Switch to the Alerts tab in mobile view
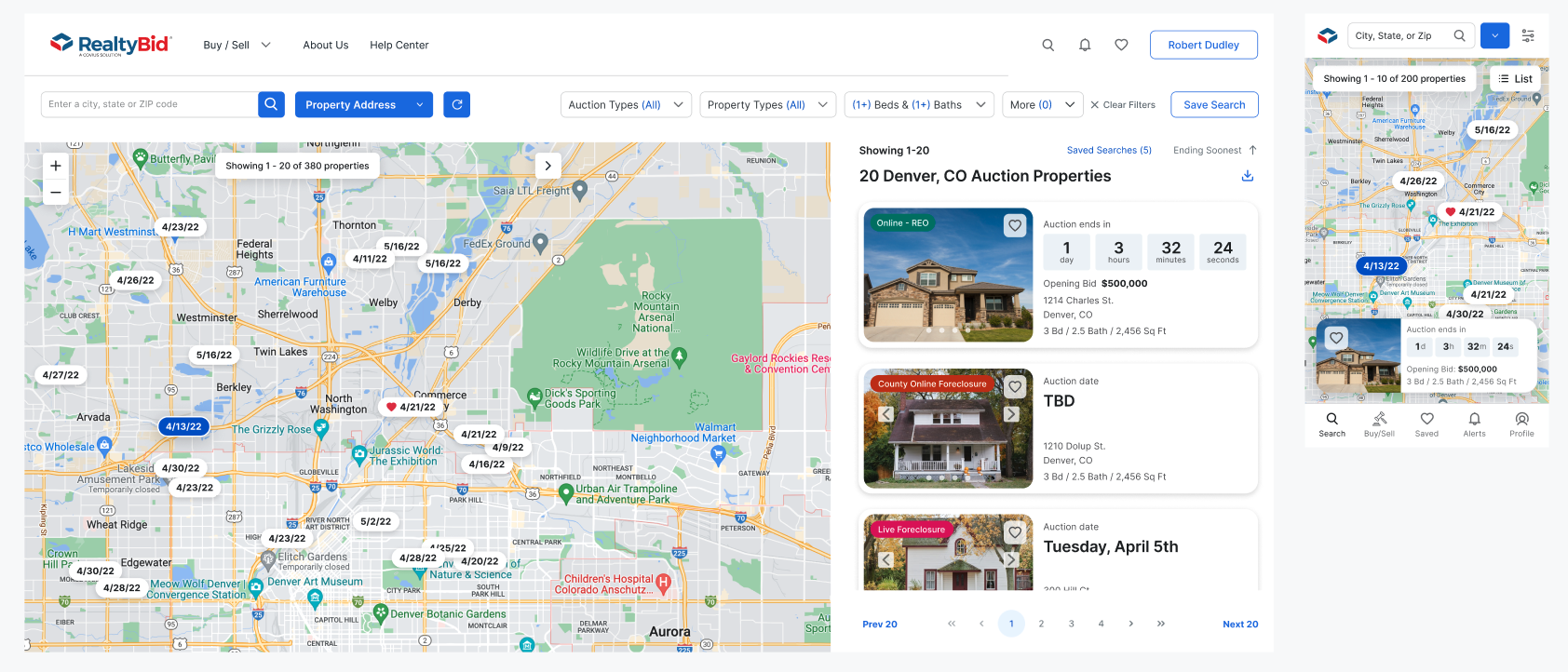This screenshot has width=1568, height=672. (1474, 424)
